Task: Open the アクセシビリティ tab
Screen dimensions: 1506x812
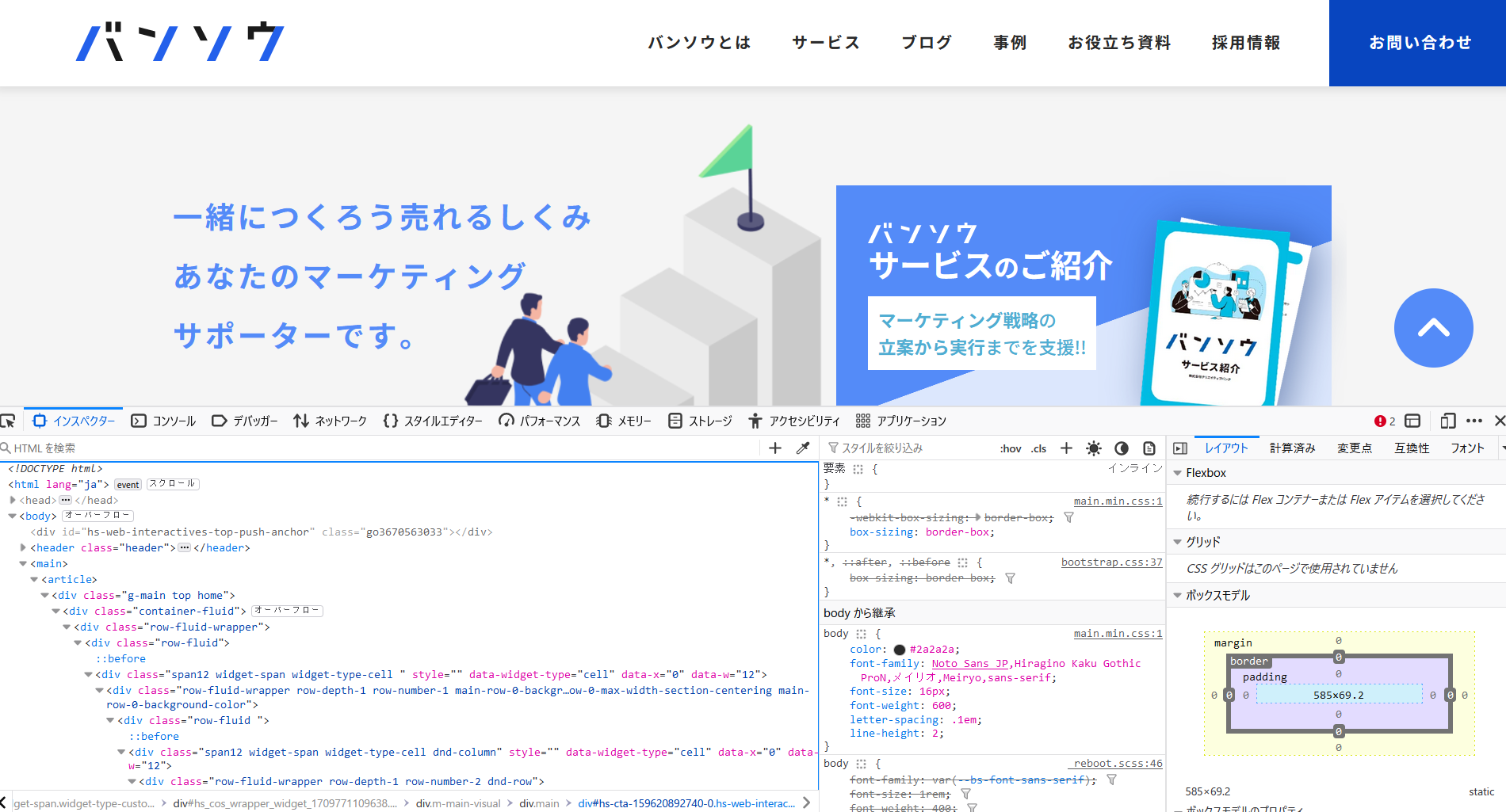Action: pos(793,421)
